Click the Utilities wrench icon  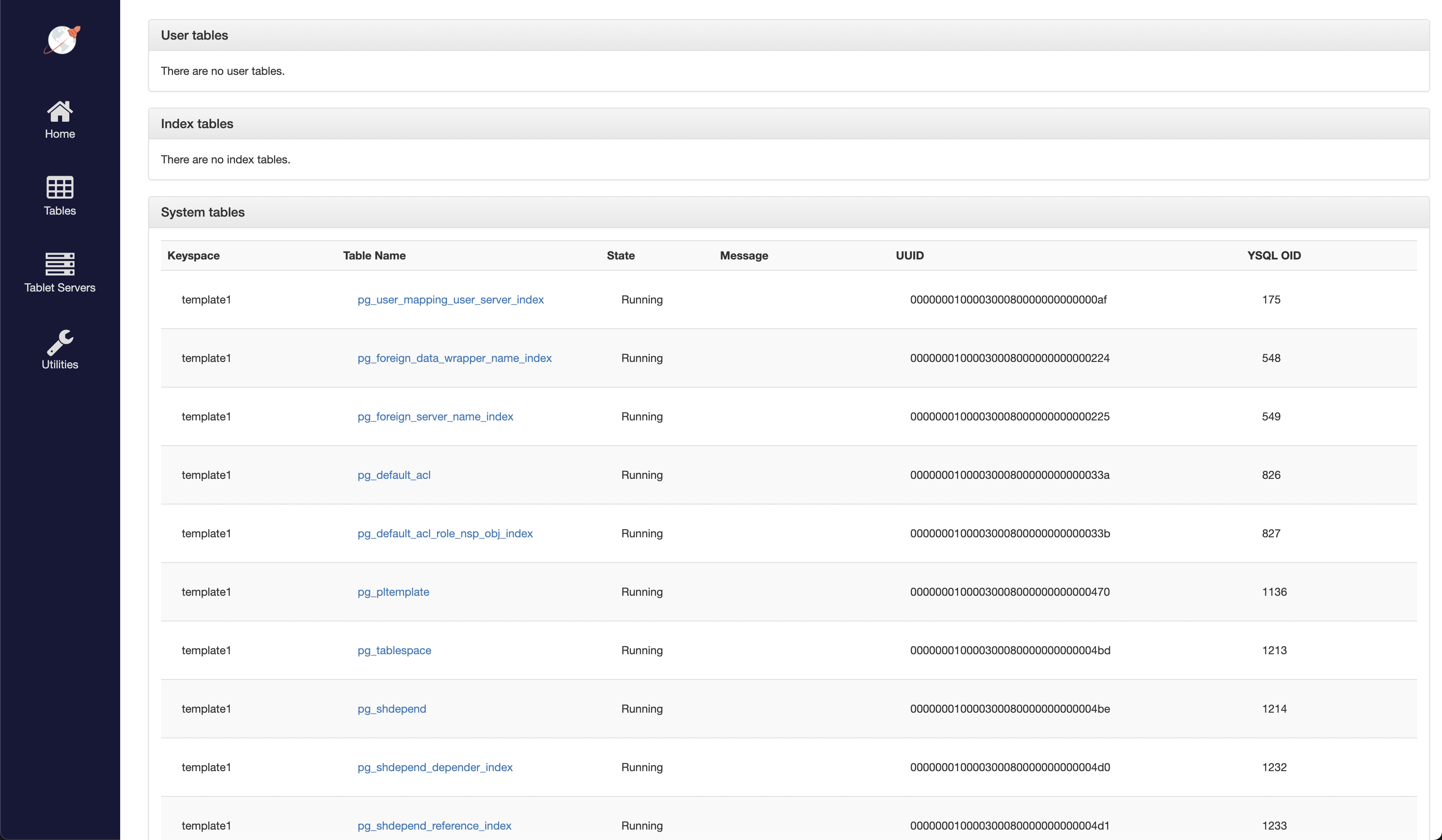pyautogui.click(x=60, y=342)
